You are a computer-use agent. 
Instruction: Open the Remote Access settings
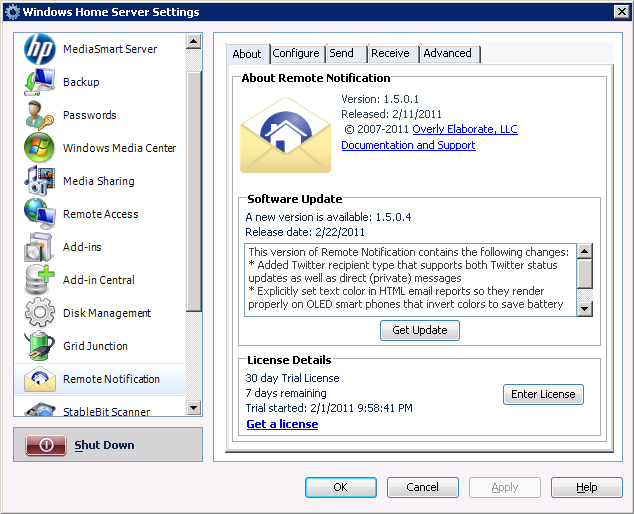pos(101,214)
